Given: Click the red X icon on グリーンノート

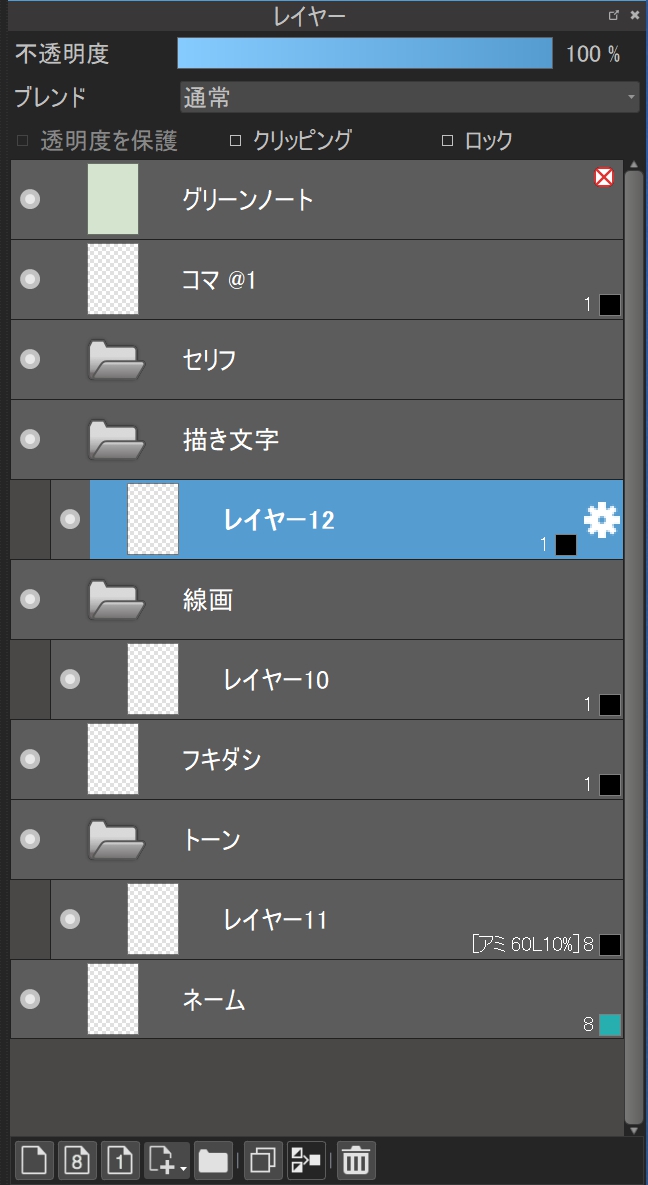Looking at the screenshot, I should 603,178.
